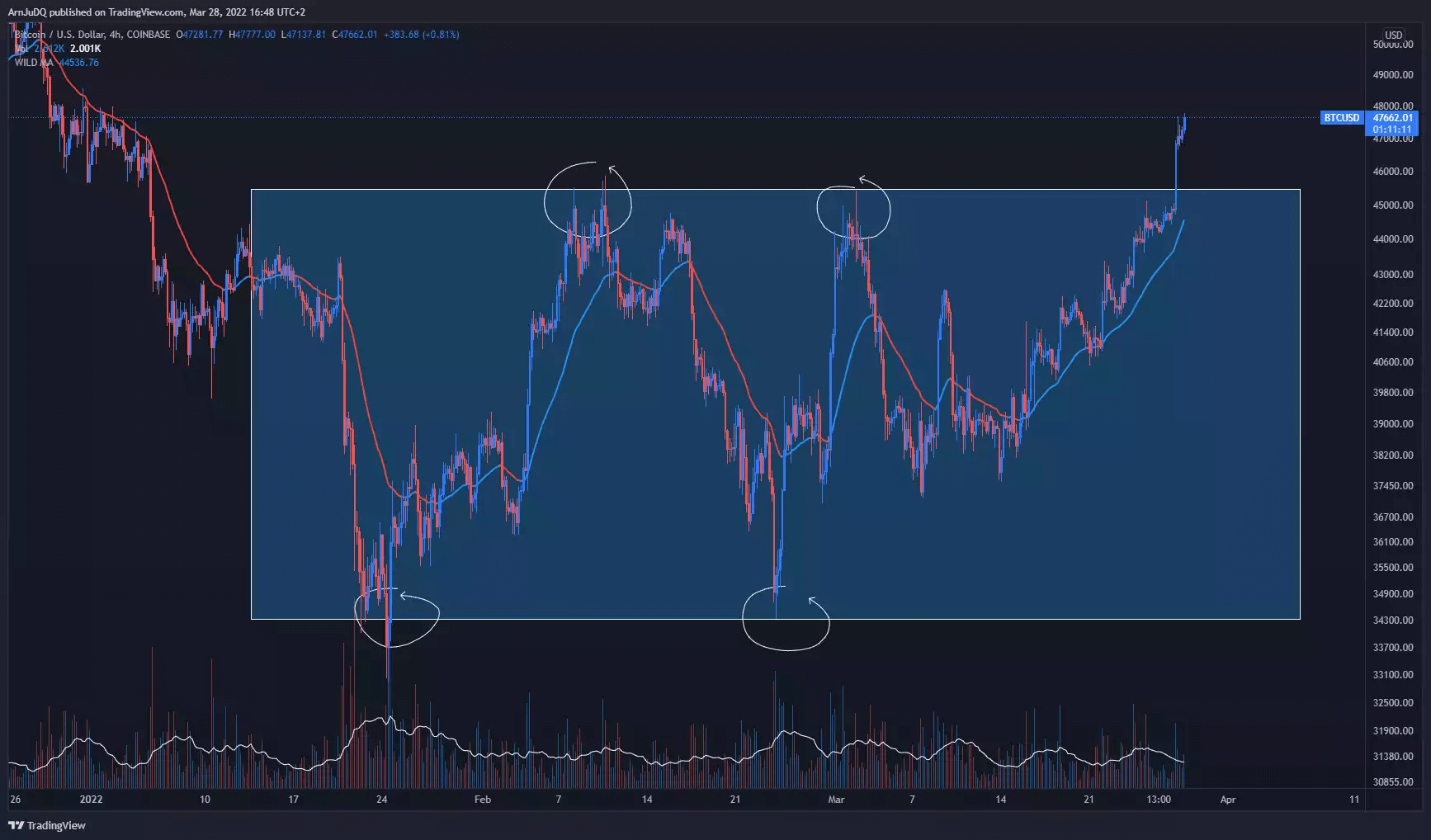This screenshot has height=840, width=1431.
Task: Click the 10 date label on the time axis
Action: click(205, 800)
